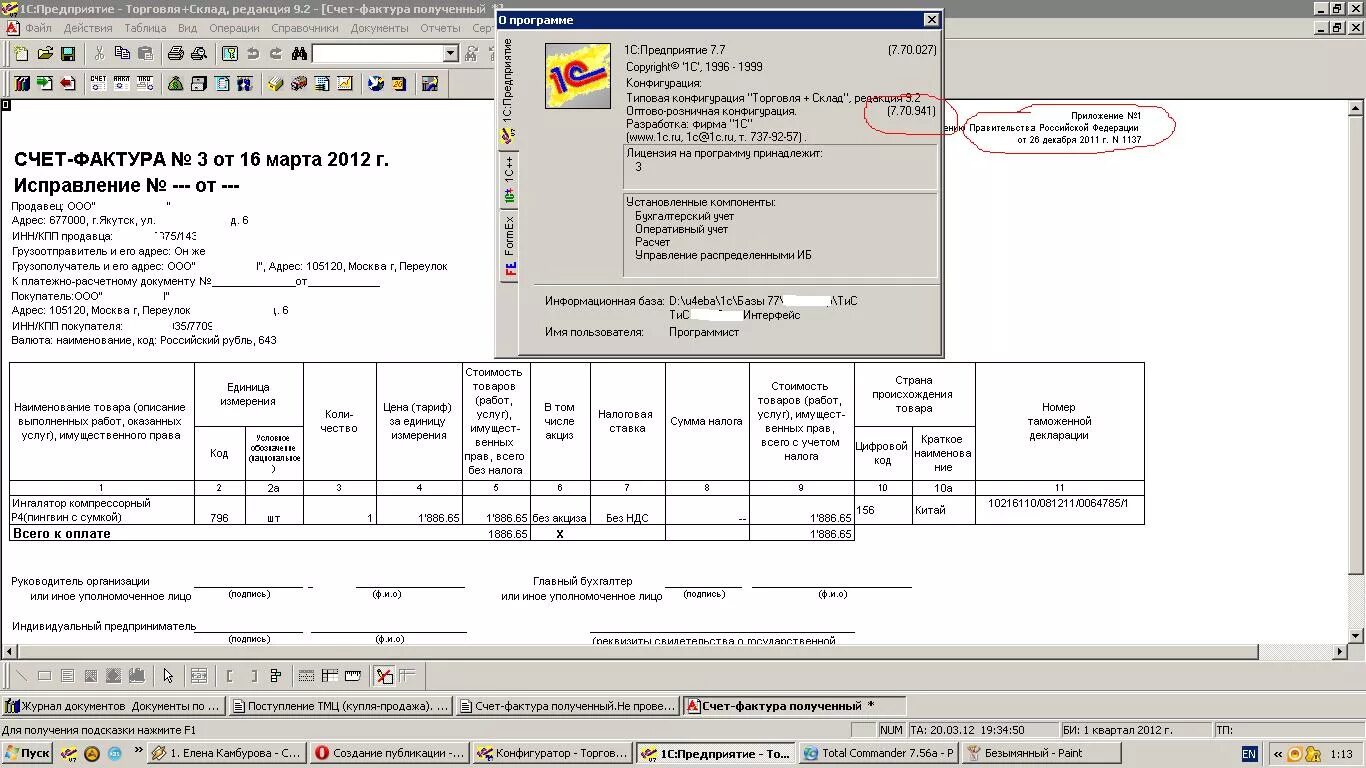
Task: Click the yellow warehouse box icon
Action: [276, 84]
